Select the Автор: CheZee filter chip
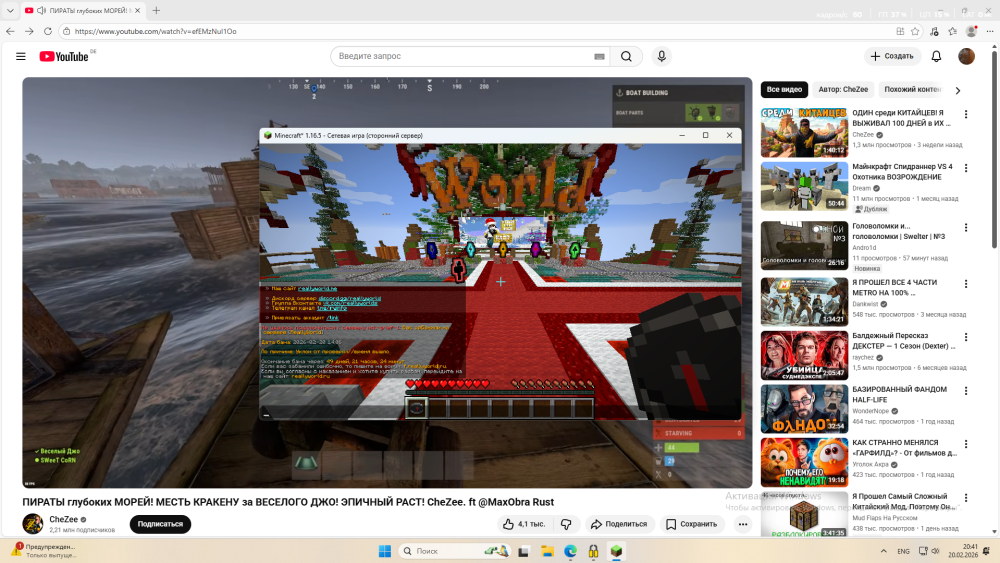 [842, 89]
